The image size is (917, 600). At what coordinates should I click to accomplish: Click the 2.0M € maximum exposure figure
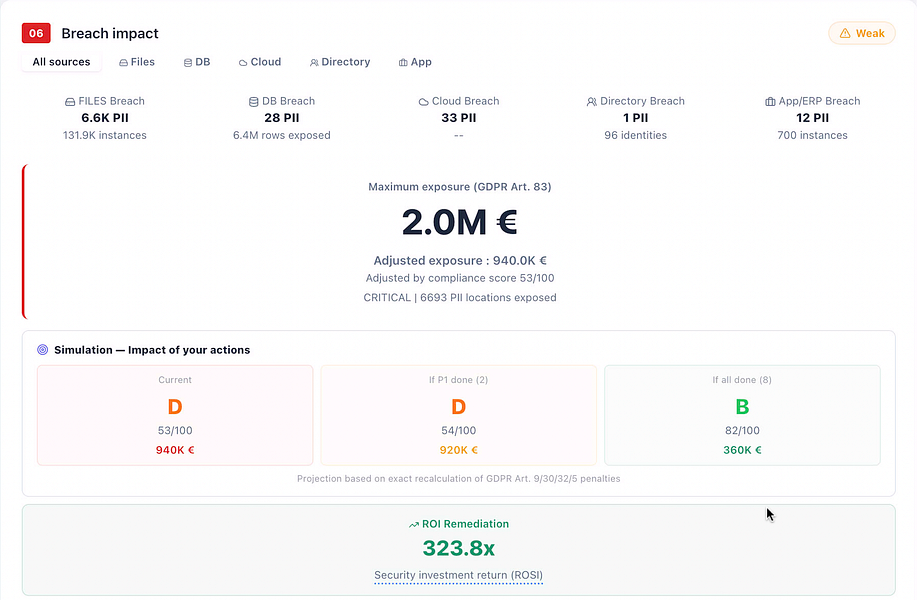pos(460,222)
